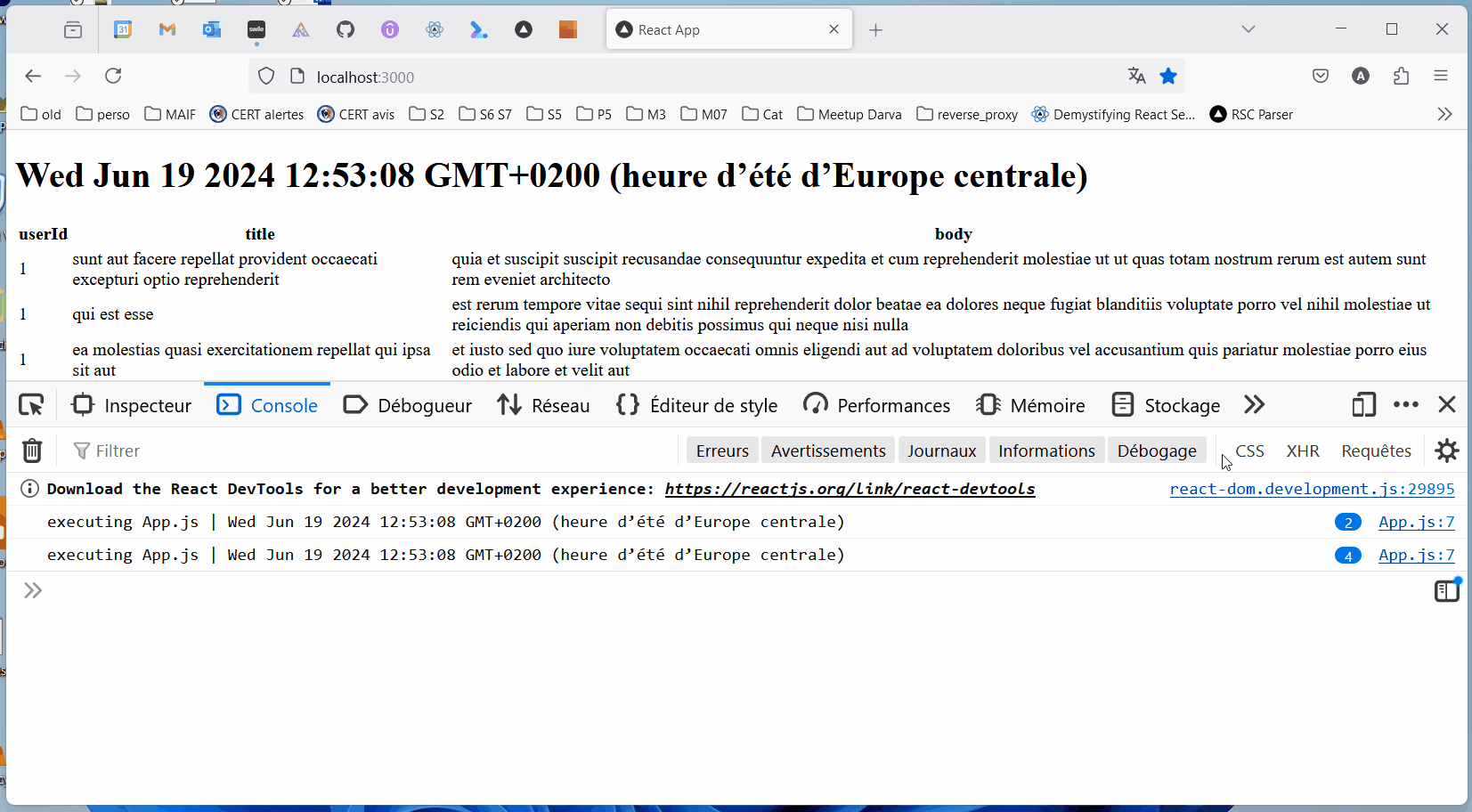This screenshot has width=1472, height=812.
Task: Switch to the Débogueur tab
Action: coord(408,405)
